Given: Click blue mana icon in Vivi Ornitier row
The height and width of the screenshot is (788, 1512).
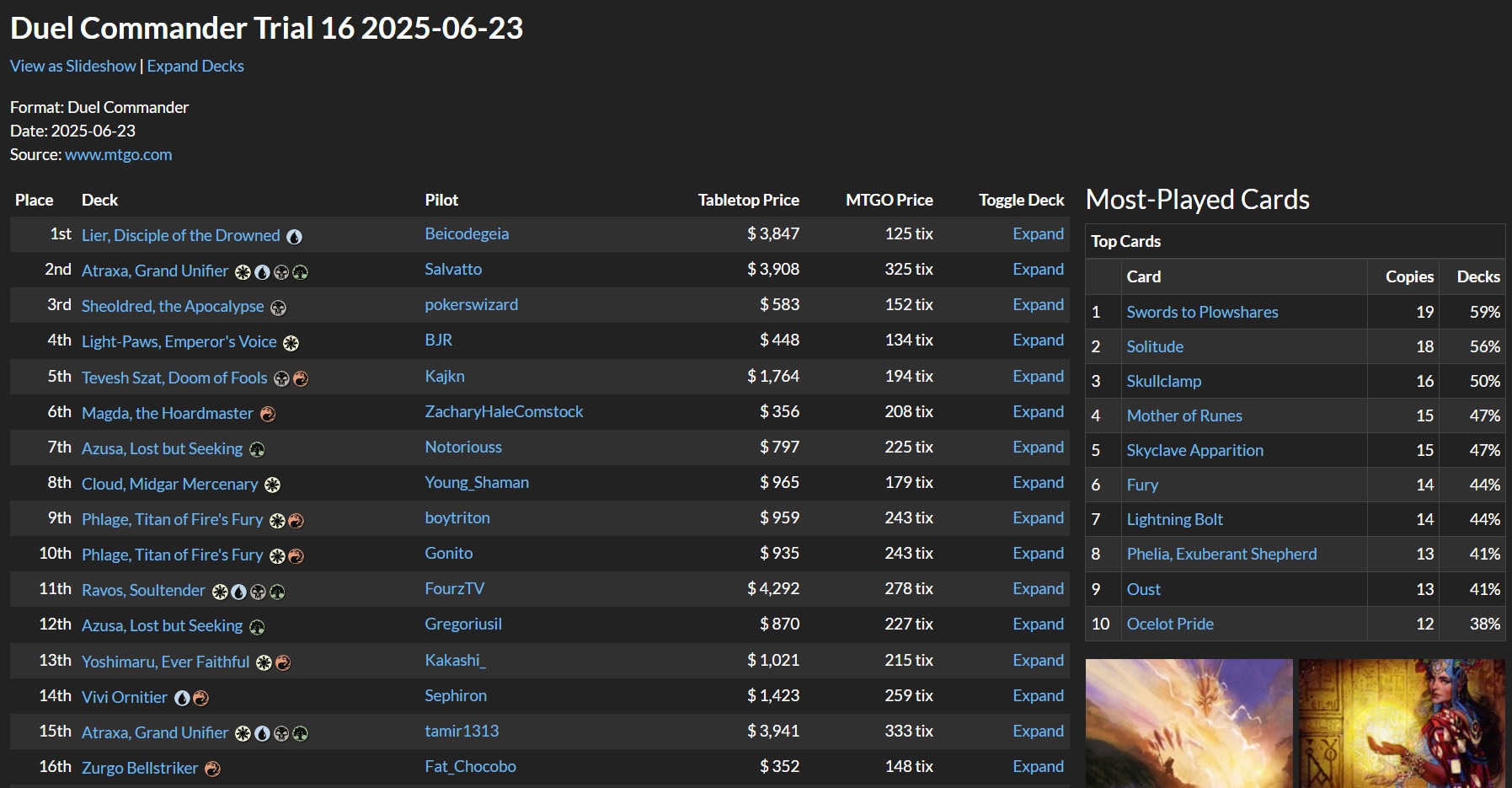Looking at the screenshot, I should click(182, 698).
